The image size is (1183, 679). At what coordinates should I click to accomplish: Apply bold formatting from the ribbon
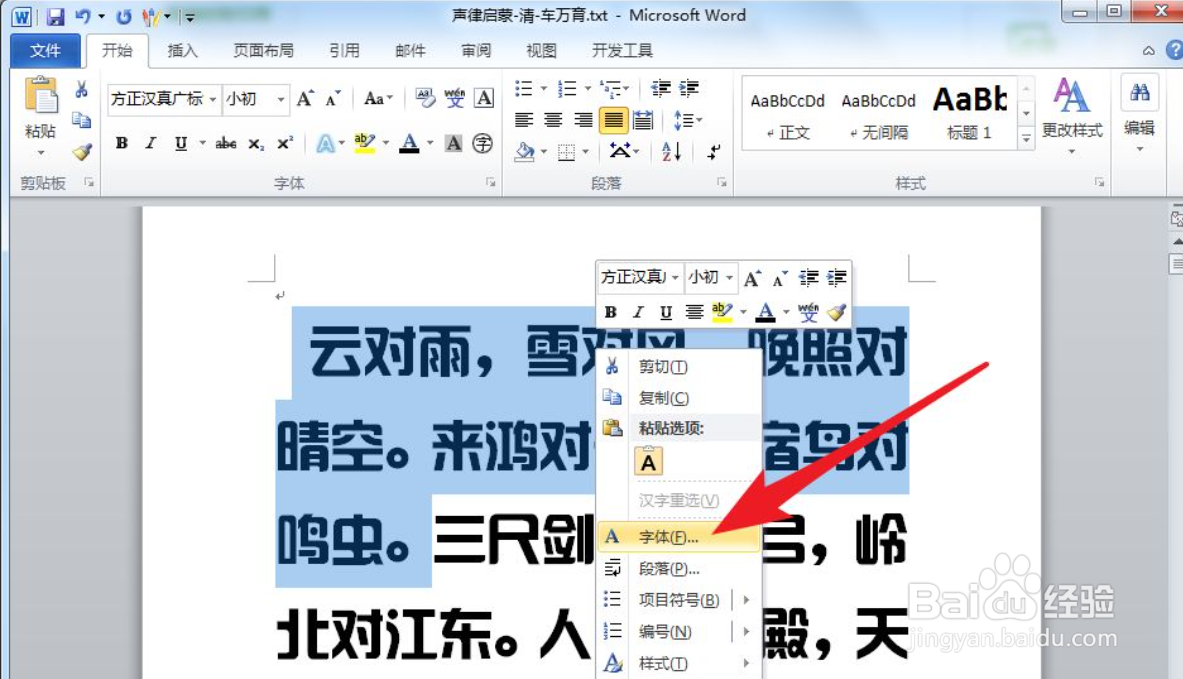pos(120,143)
